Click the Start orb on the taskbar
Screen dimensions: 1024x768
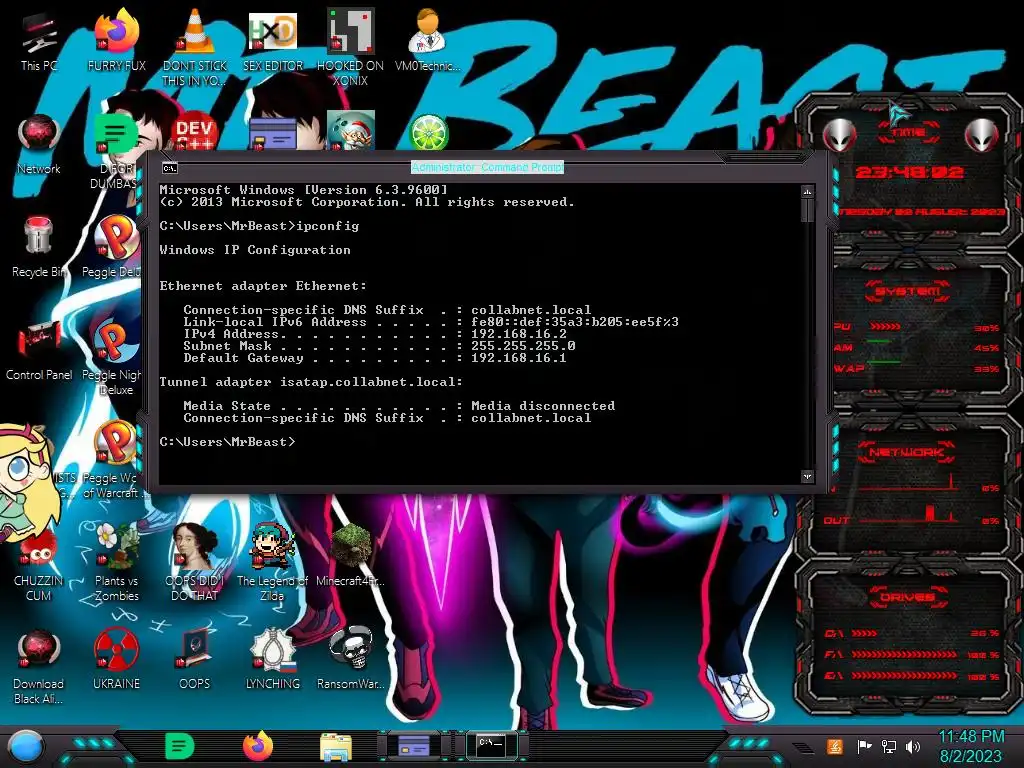click(x=26, y=746)
